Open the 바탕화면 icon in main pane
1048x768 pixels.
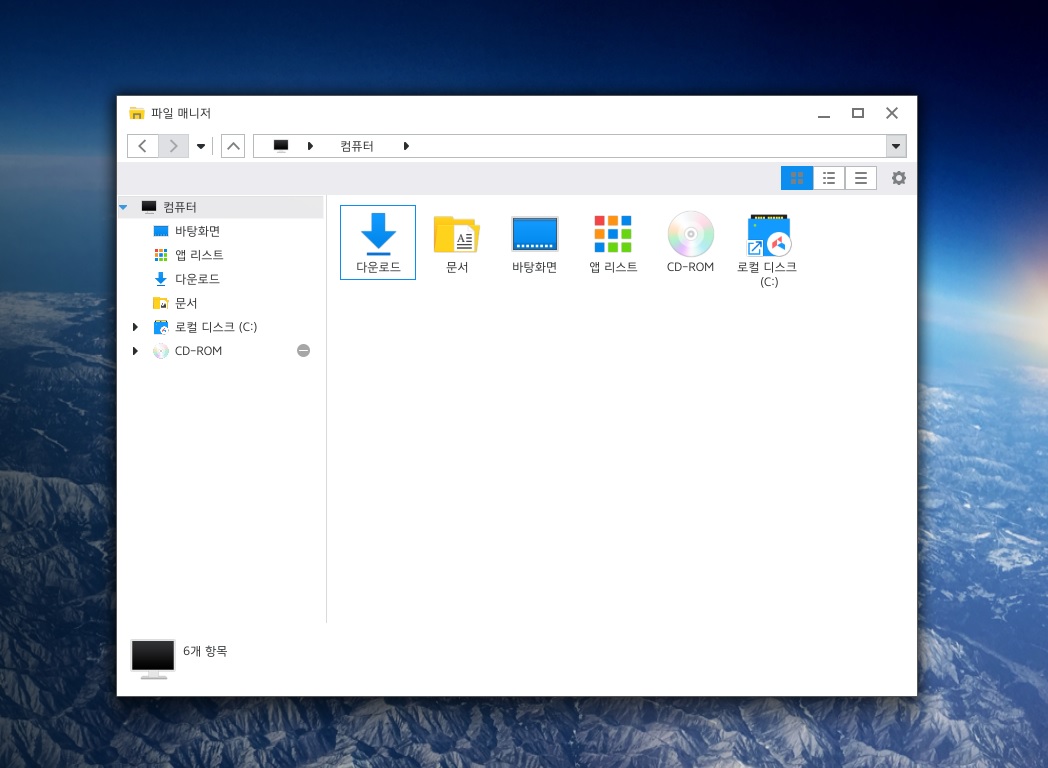pyautogui.click(x=535, y=242)
